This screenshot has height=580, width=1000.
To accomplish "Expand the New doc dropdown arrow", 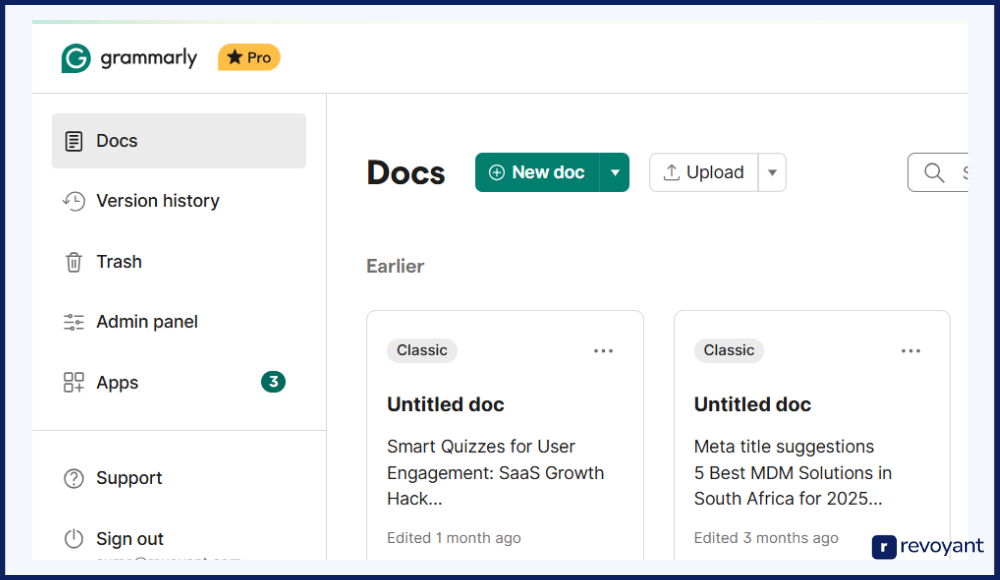I will [615, 172].
